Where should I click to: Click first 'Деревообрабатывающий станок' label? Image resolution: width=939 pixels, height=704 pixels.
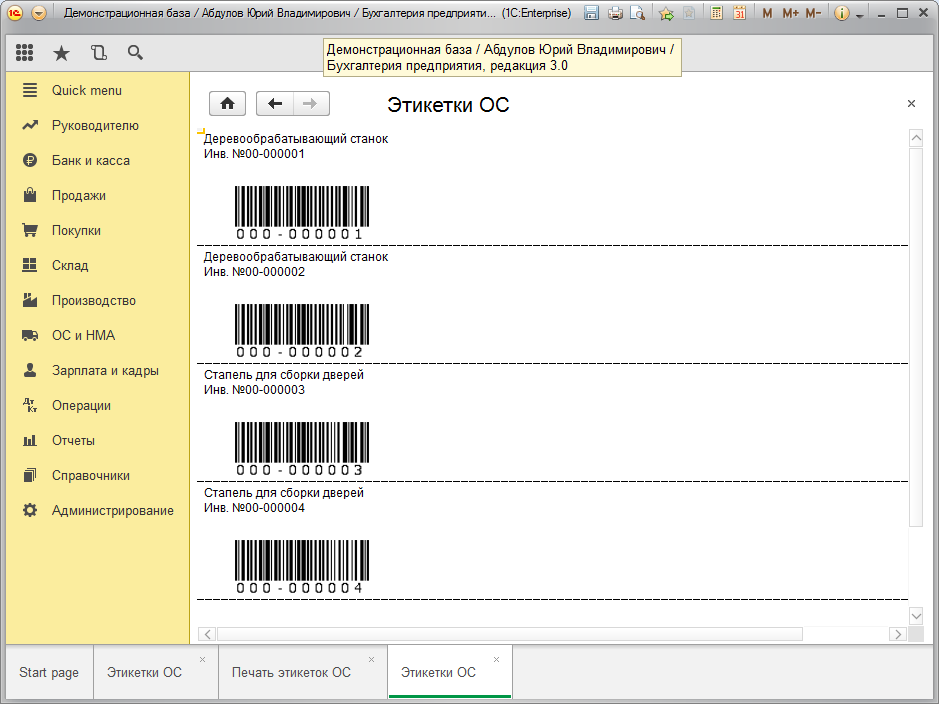296,139
